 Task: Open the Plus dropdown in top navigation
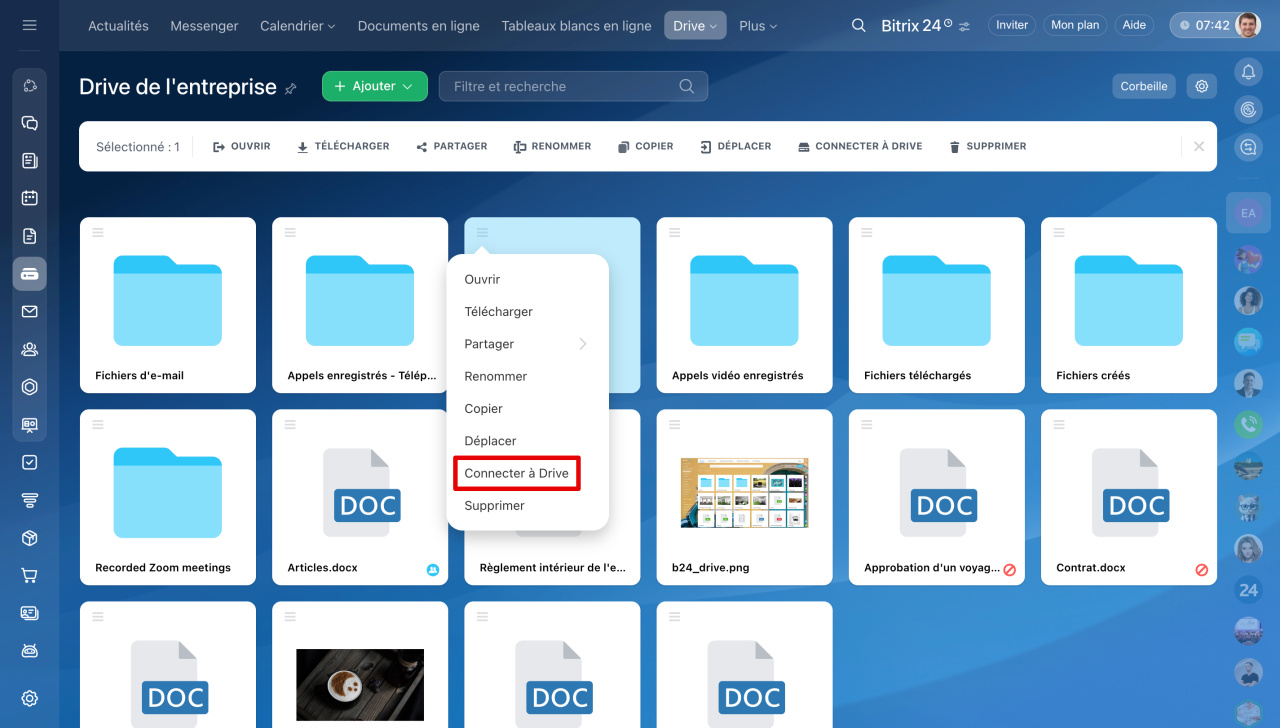[757, 26]
